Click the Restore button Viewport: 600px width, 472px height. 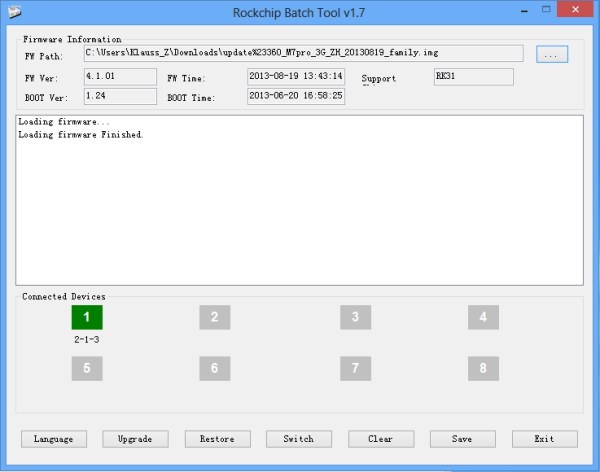point(217,439)
